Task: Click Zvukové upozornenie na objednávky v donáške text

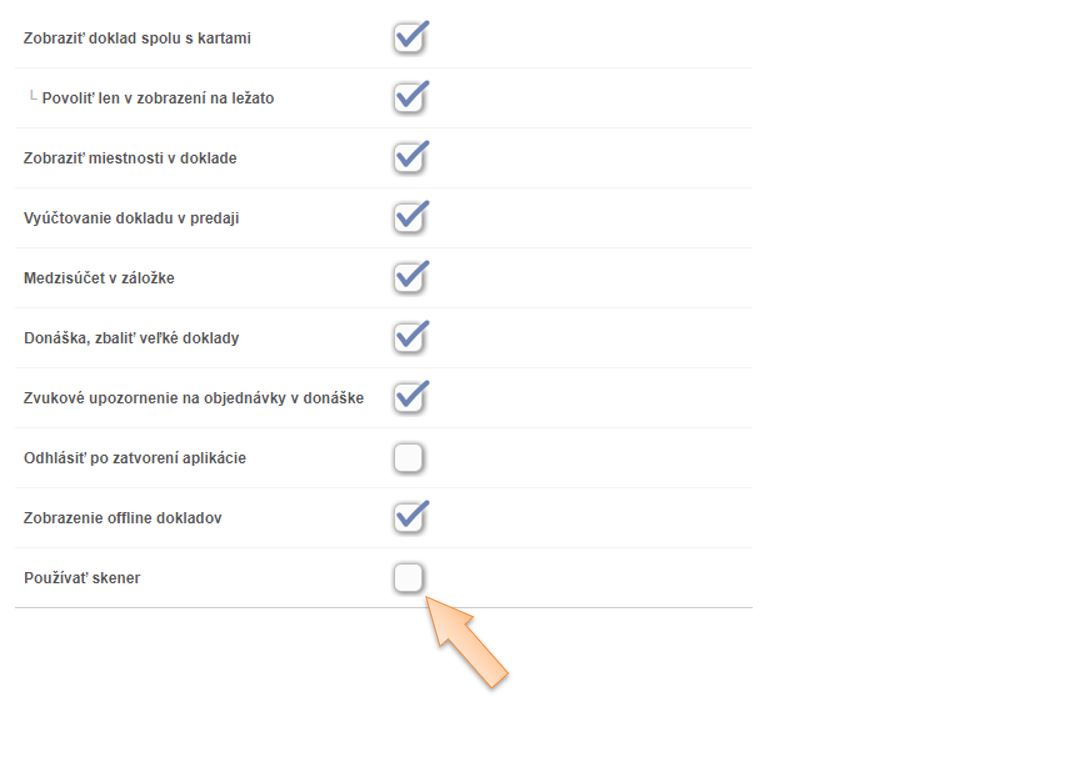Action: (193, 398)
